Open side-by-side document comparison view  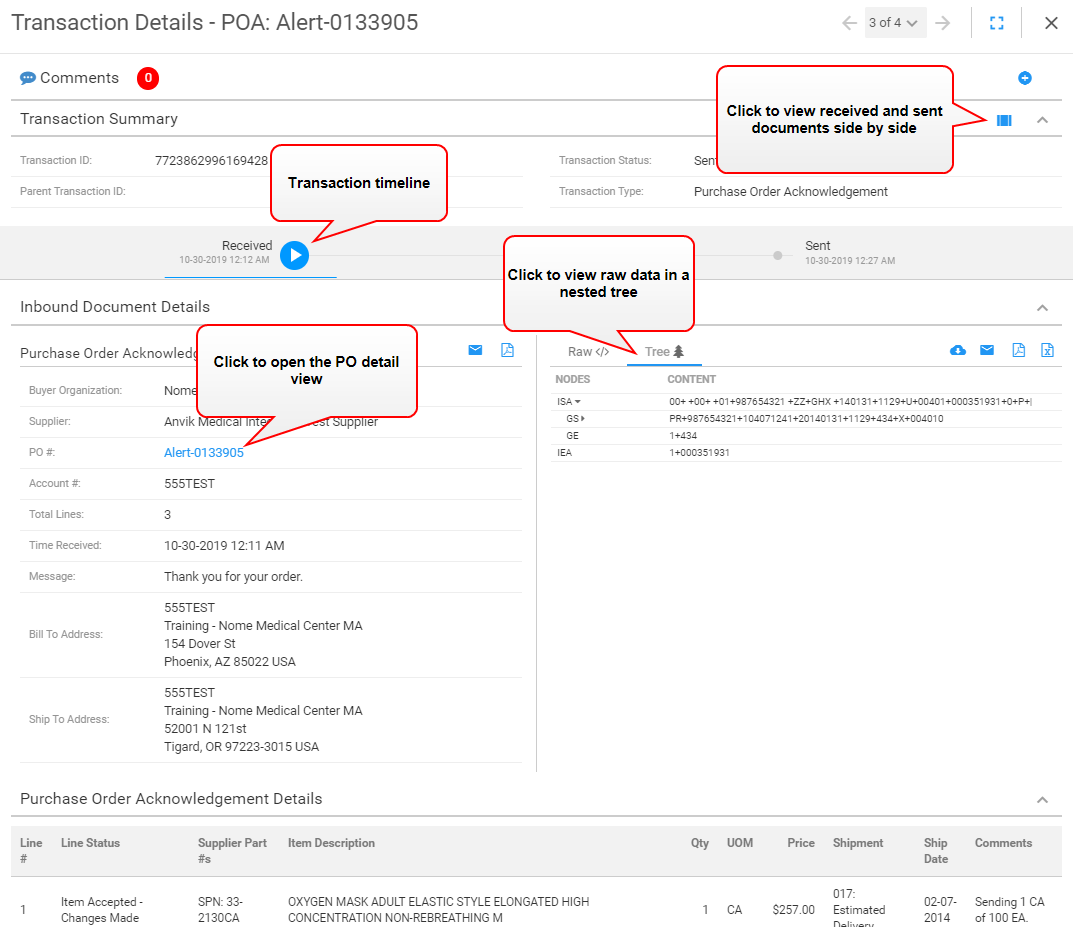pyautogui.click(x=1004, y=120)
